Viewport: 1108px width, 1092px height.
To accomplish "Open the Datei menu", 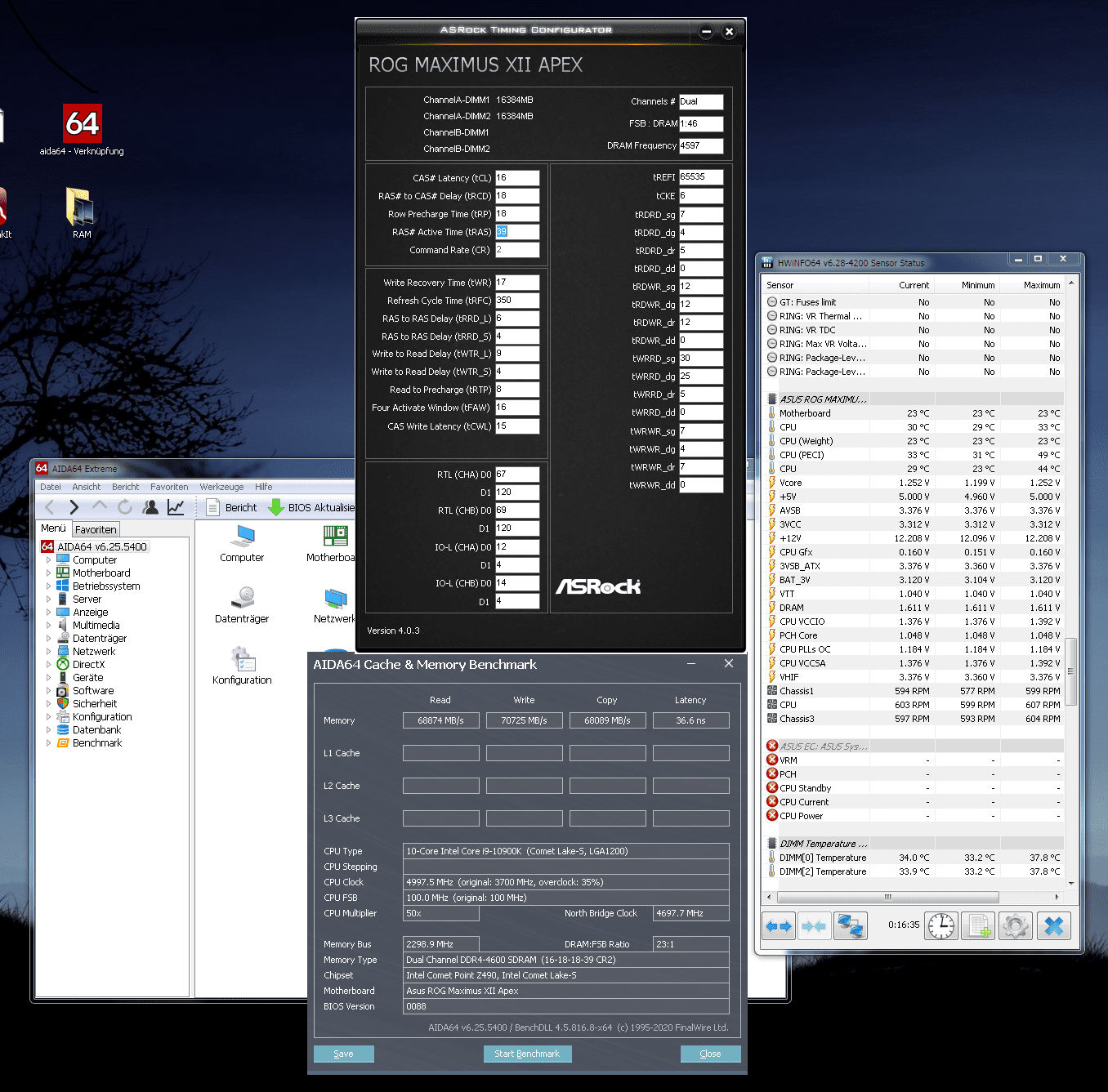I will [x=51, y=487].
